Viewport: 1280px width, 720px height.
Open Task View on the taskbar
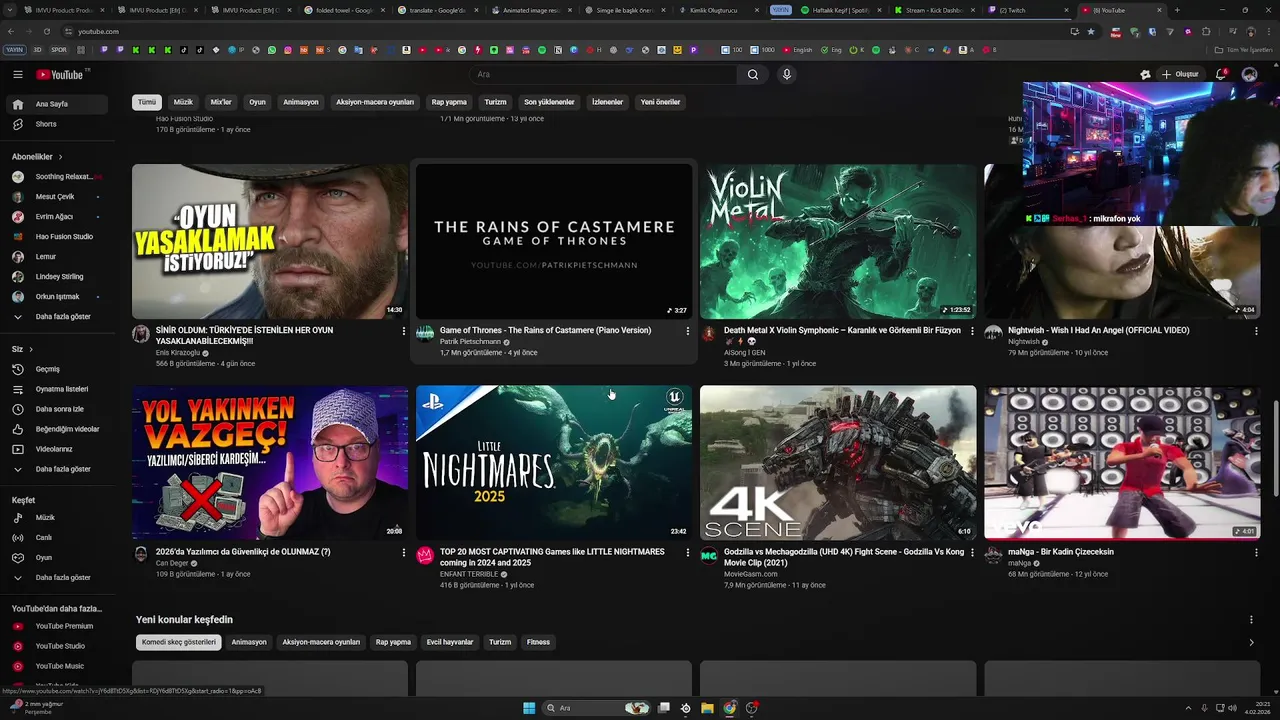point(663,708)
